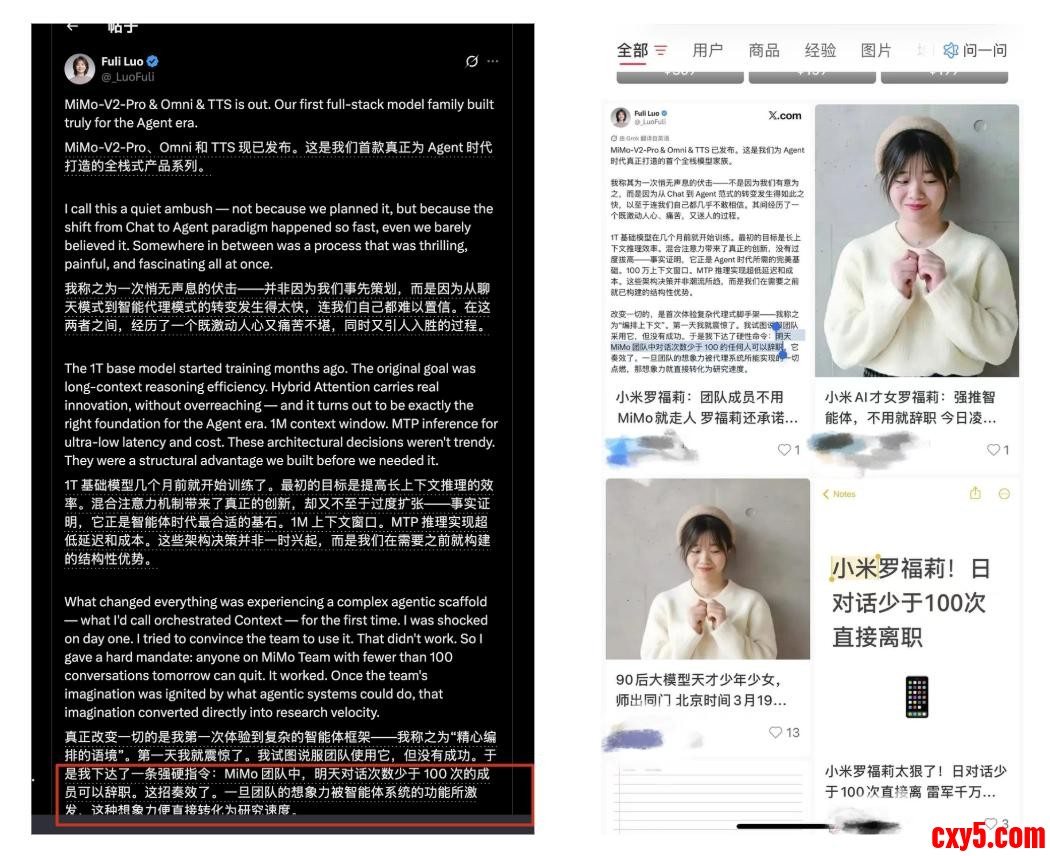Select the 全部 tab
The height and width of the screenshot is (856, 1050).
pyautogui.click(x=632, y=50)
